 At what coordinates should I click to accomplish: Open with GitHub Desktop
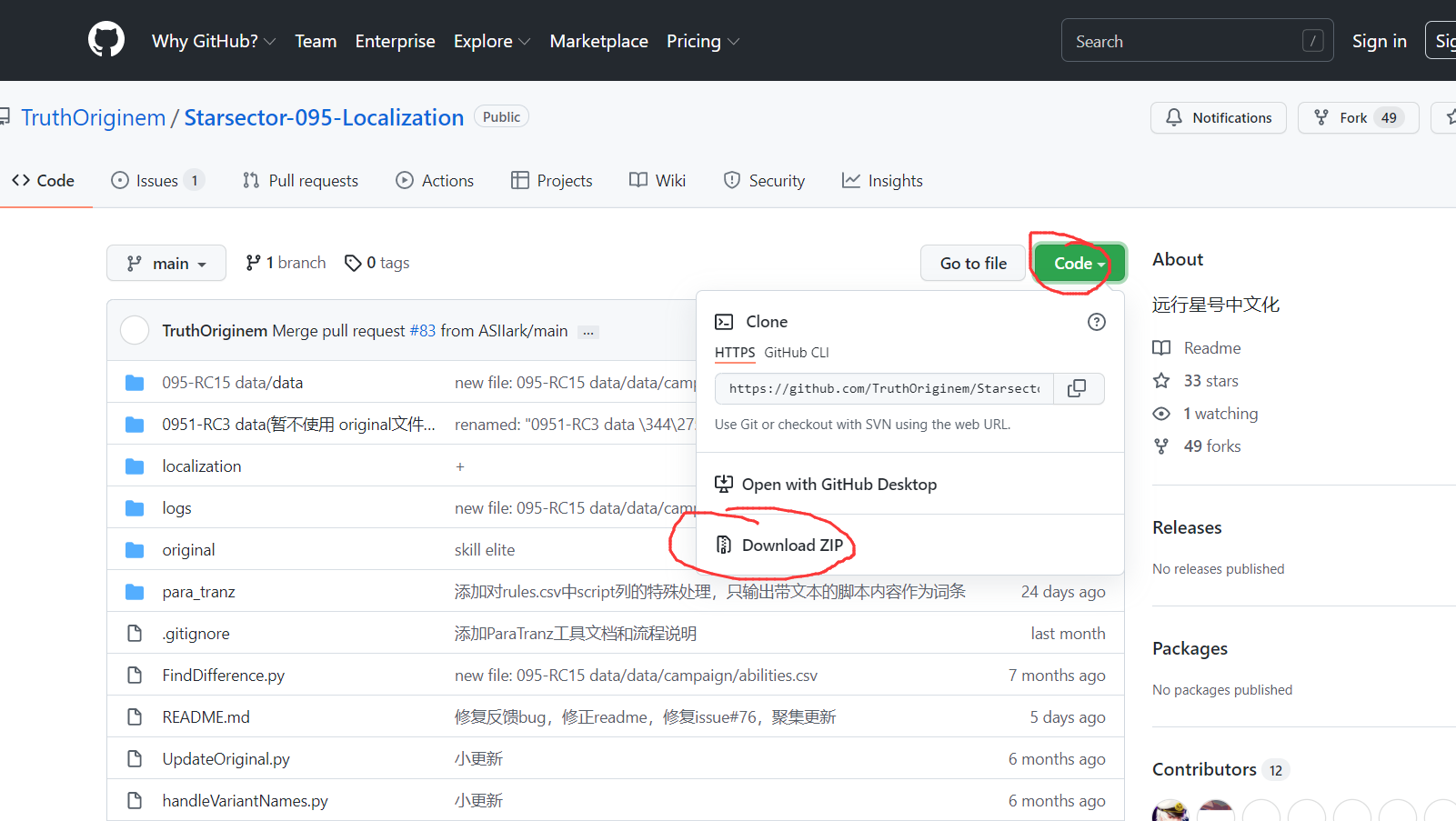[838, 485]
